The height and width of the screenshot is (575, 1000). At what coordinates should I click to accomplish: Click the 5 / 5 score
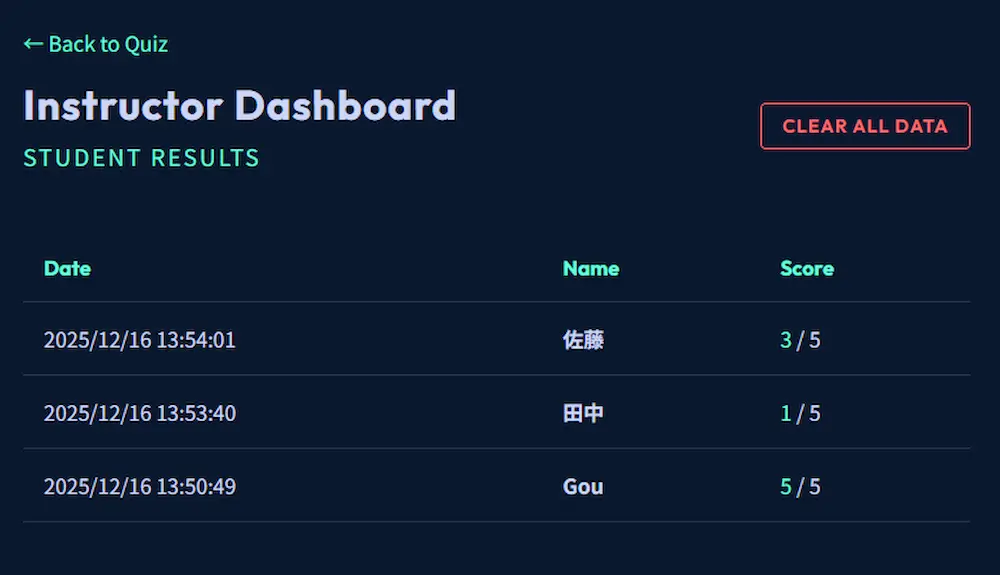click(x=800, y=487)
